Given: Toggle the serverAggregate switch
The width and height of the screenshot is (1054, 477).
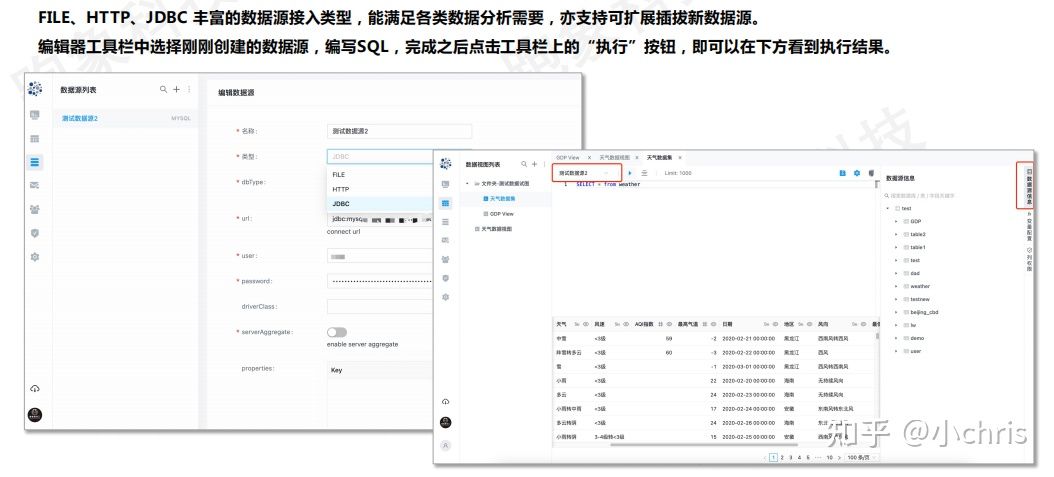Looking at the screenshot, I should pyautogui.click(x=337, y=332).
